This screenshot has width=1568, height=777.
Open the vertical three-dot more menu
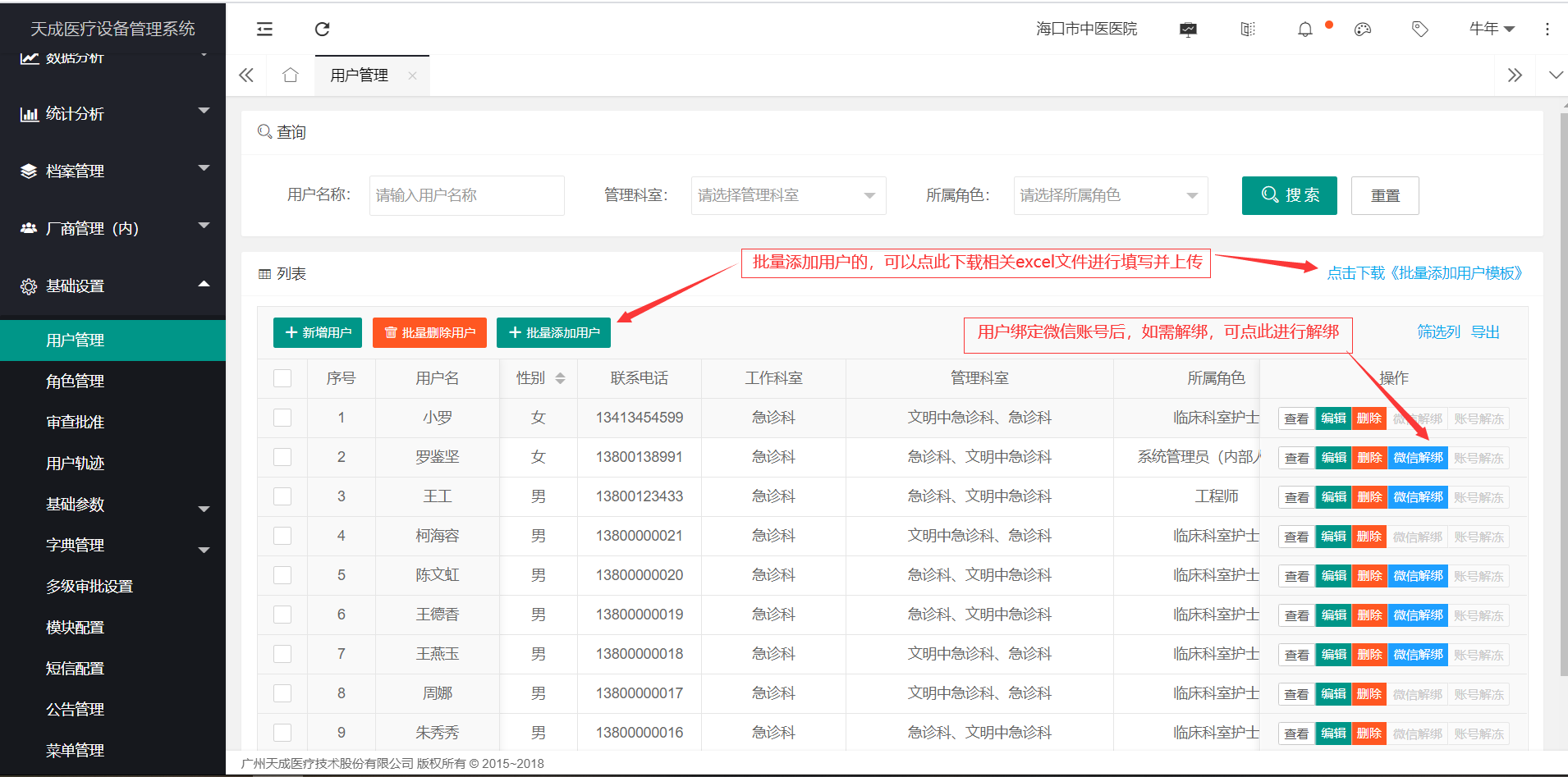click(x=1547, y=30)
